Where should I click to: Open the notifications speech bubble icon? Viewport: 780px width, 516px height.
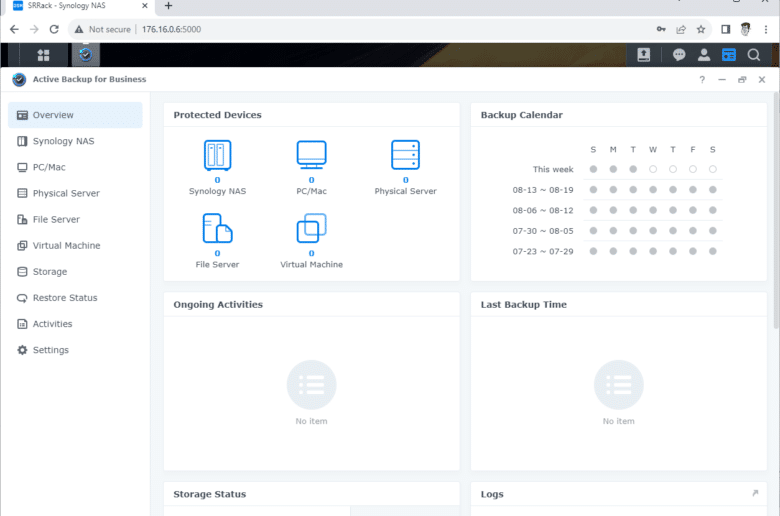point(679,55)
